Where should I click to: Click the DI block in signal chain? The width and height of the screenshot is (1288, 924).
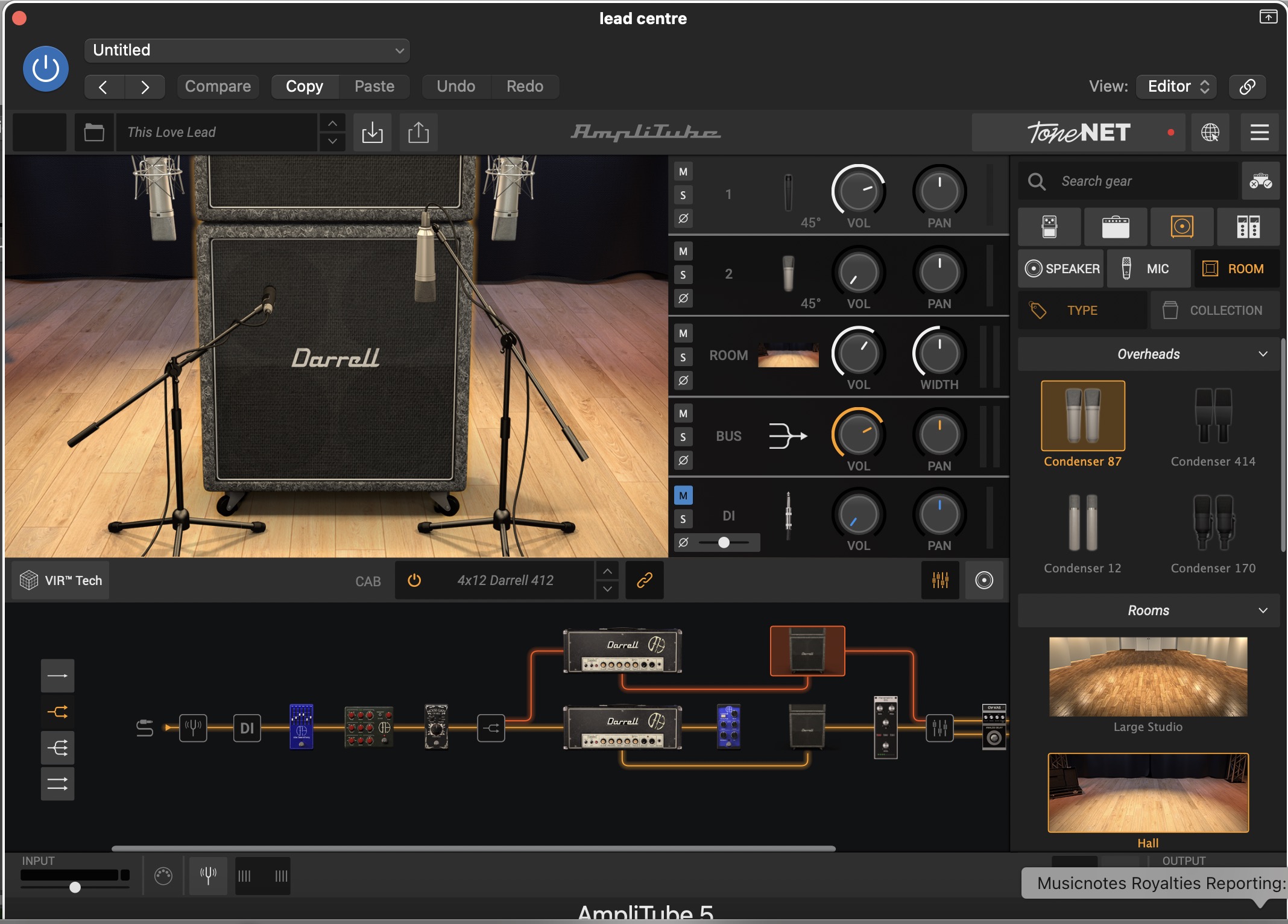[247, 728]
